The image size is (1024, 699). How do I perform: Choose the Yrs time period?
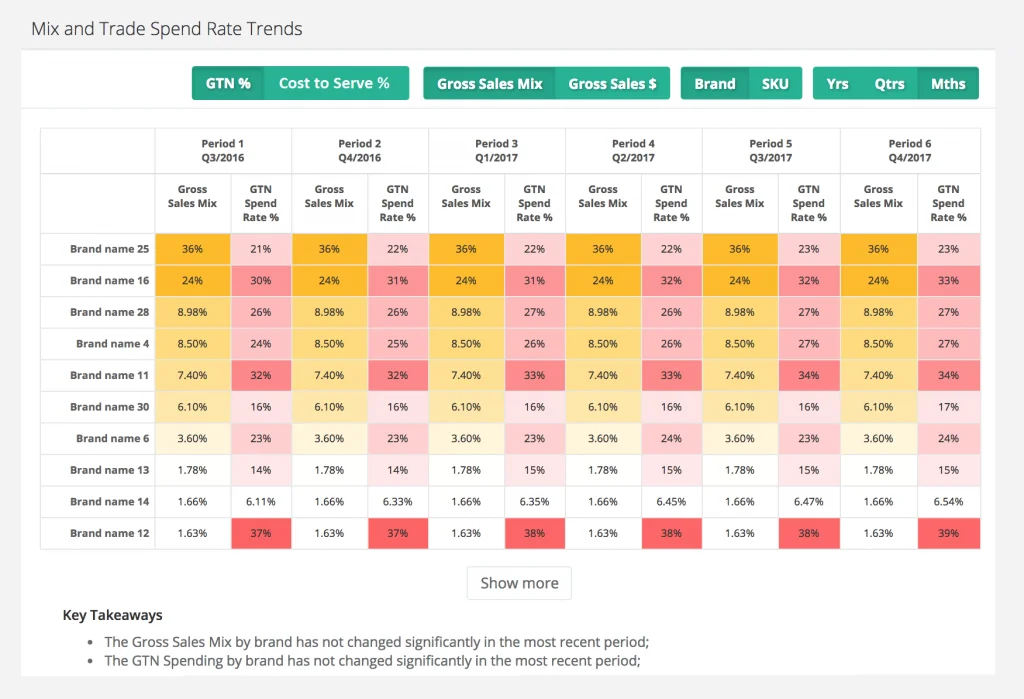(838, 84)
